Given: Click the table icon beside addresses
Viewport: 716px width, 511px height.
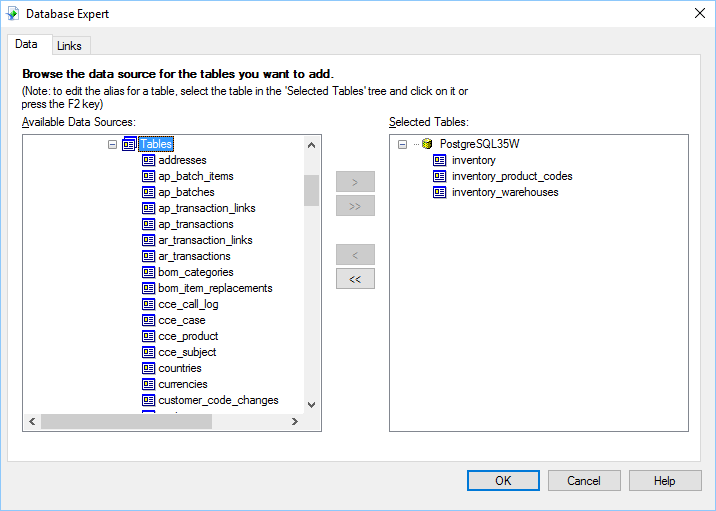Looking at the screenshot, I should point(149,160).
